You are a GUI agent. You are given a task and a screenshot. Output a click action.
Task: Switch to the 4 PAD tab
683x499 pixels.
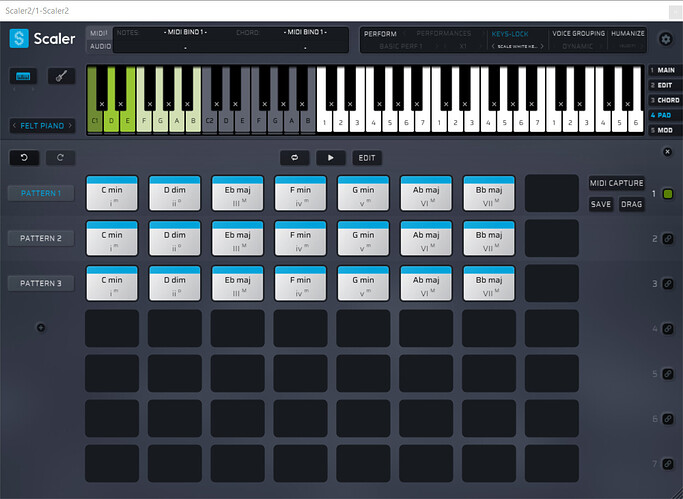665,115
